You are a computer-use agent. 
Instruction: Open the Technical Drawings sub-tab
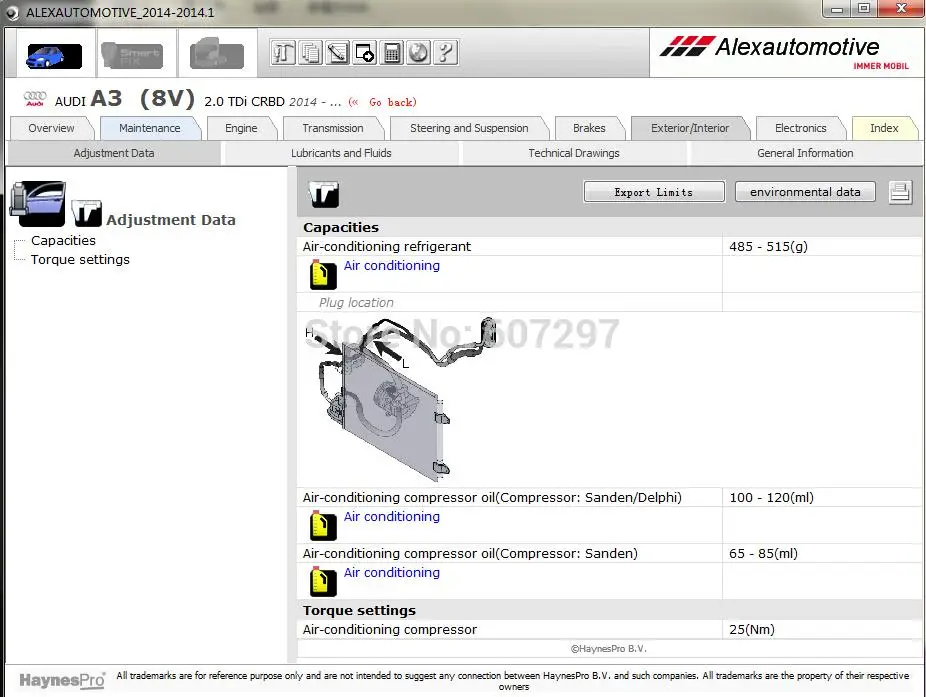(574, 153)
